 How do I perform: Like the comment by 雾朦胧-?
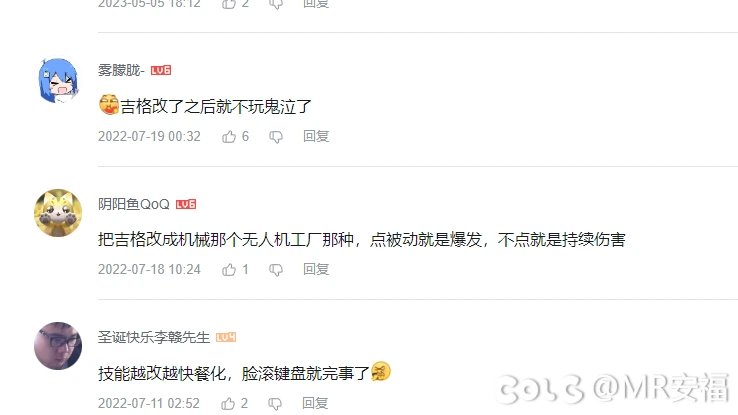tap(229, 136)
